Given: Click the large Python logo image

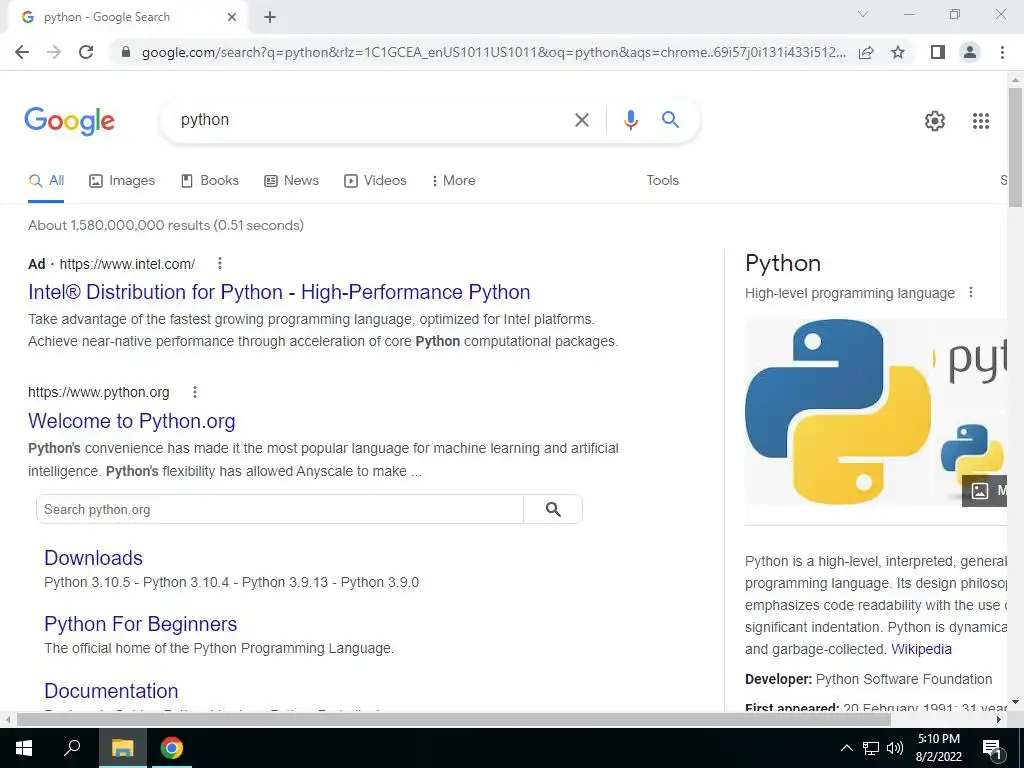Looking at the screenshot, I should [x=838, y=411].
